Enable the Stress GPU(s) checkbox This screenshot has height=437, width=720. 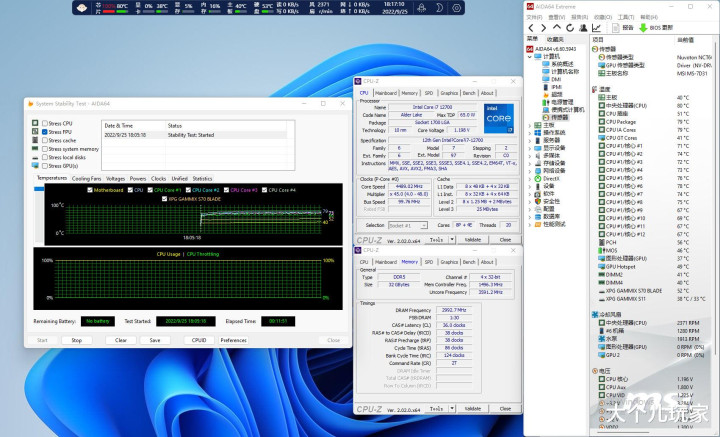point(45,166)
